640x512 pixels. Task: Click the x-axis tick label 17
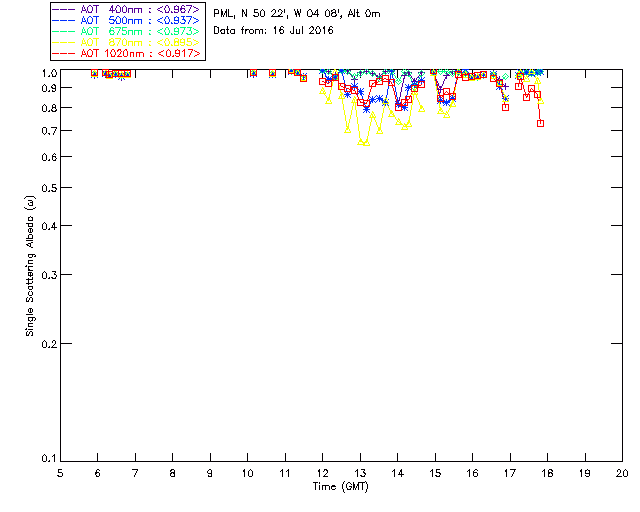510,473
